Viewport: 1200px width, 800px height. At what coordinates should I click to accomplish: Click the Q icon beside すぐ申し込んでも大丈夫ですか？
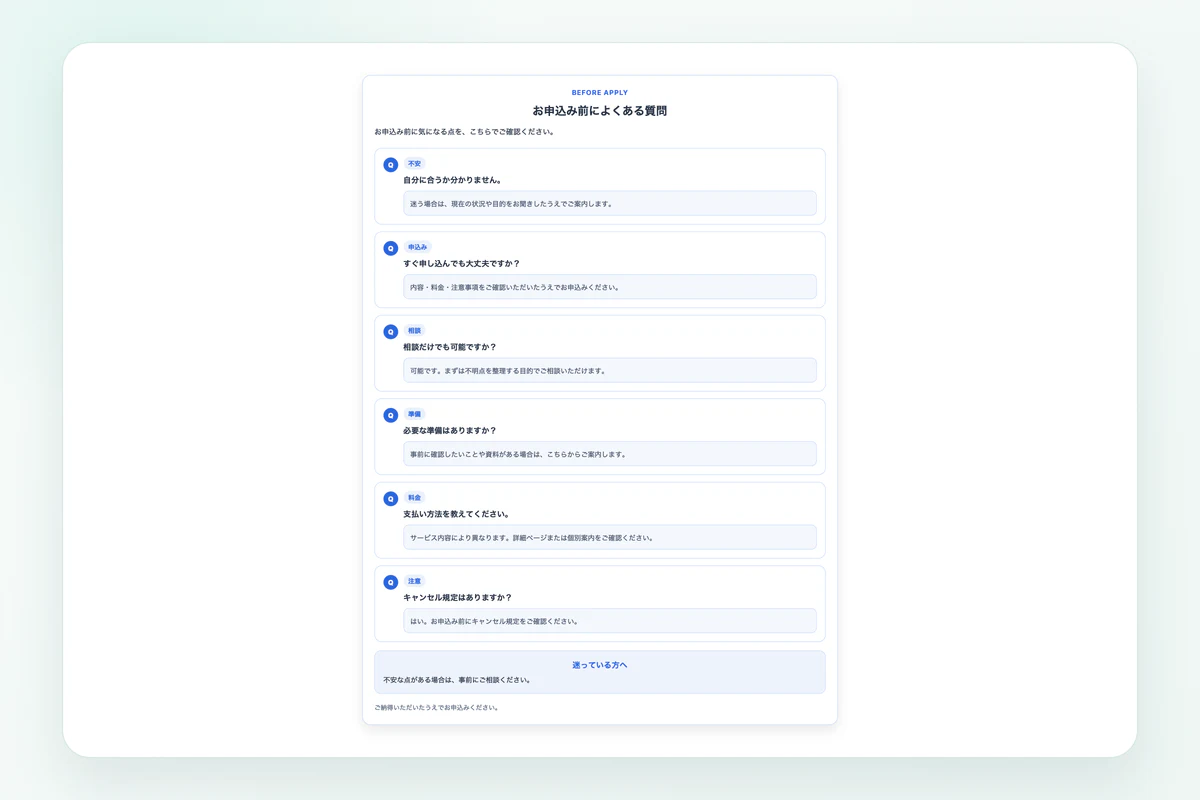tap(391, 248)
